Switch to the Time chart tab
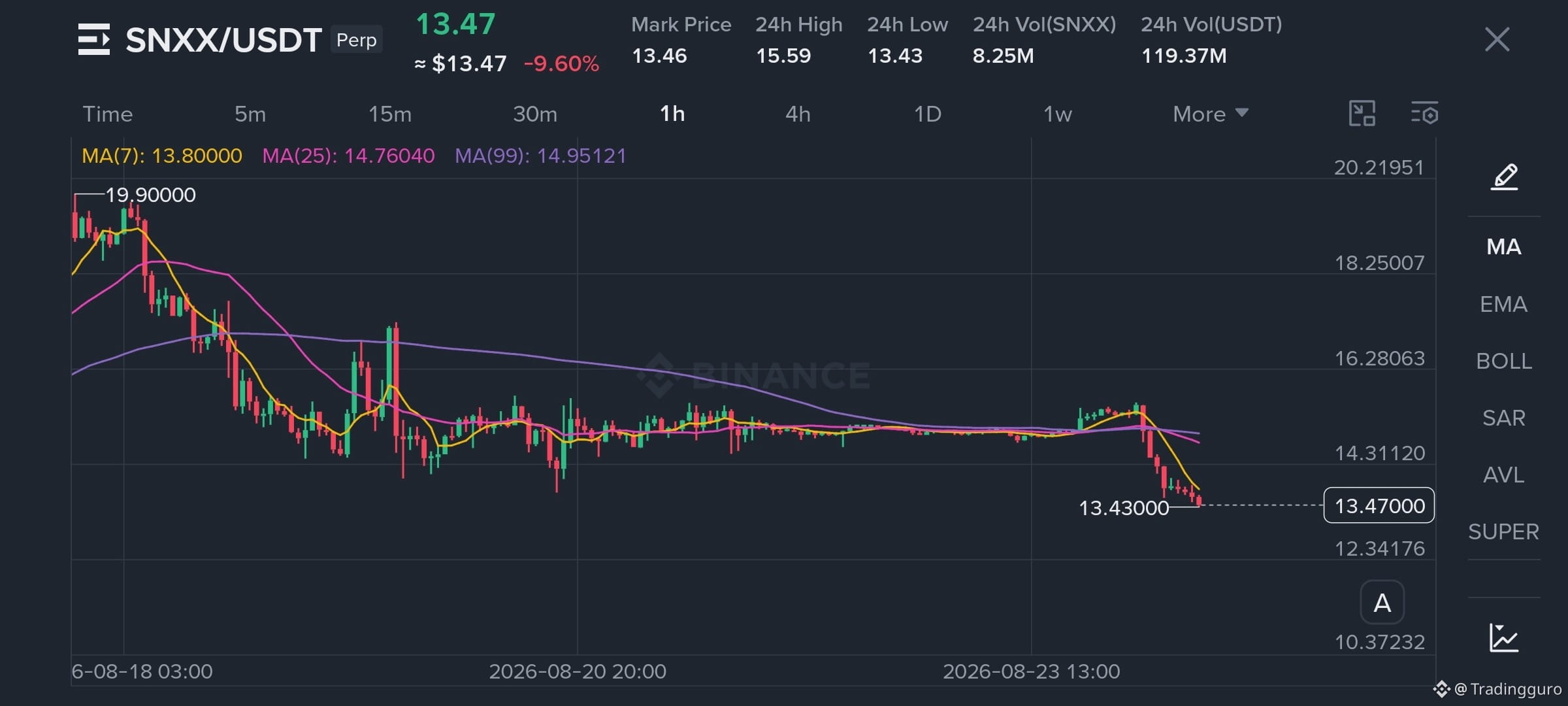This screenshot has height=706, width=1568. point(108,114)
